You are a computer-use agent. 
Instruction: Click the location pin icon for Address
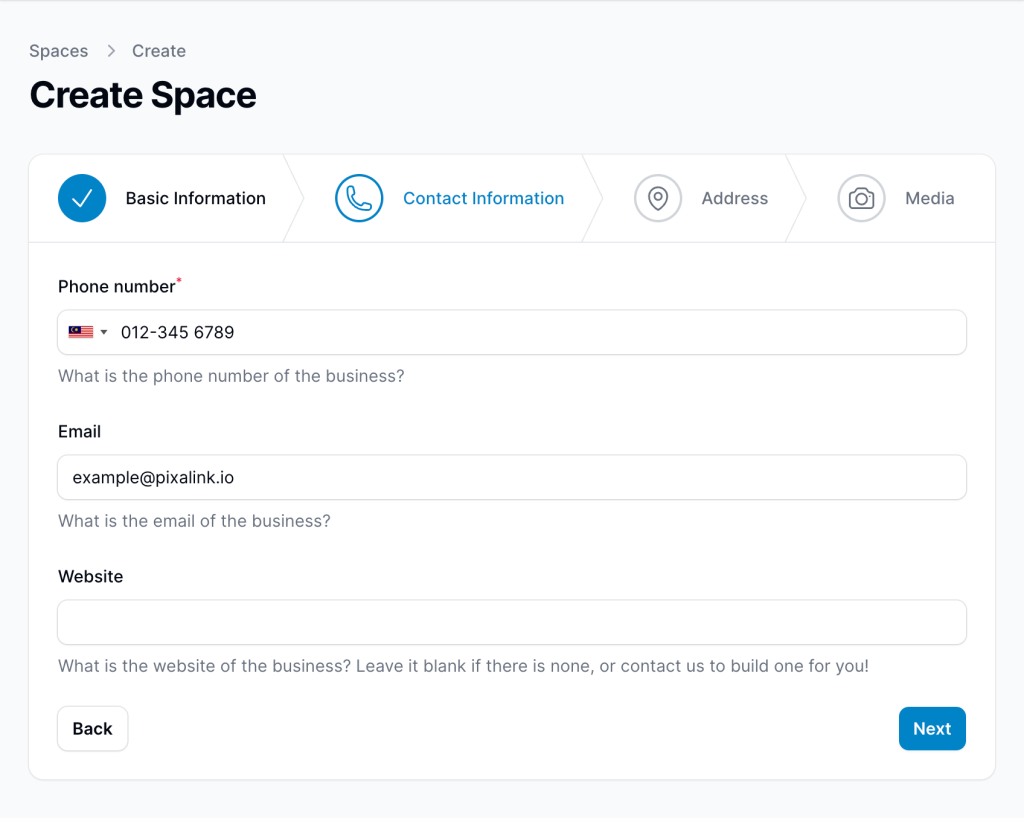tap(658, 198)
